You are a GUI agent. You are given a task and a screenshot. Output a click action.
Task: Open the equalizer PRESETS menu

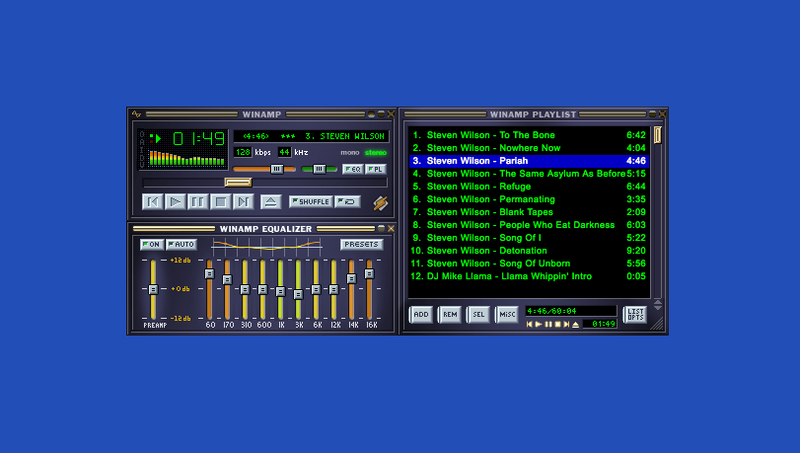361,245
